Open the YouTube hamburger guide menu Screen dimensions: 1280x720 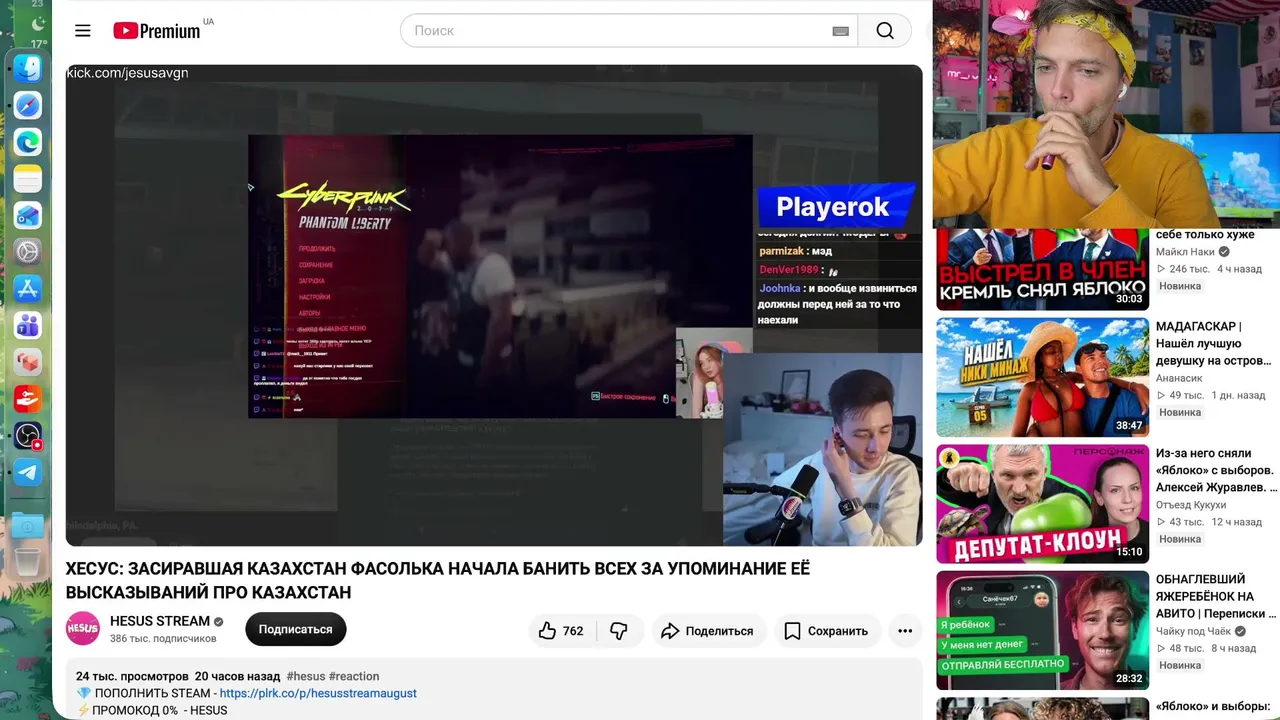click(x=83, y=31)
